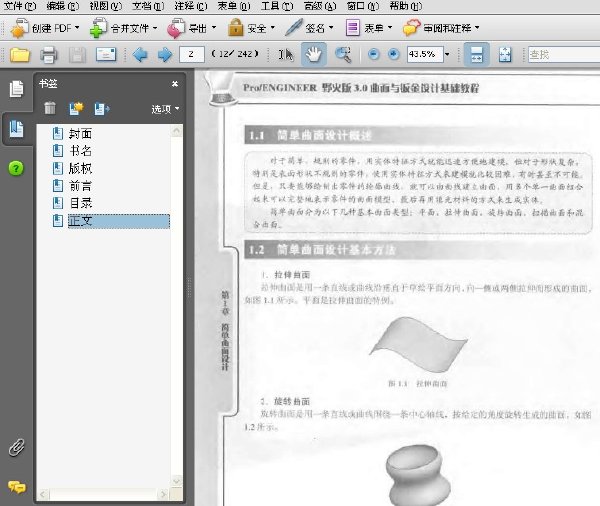Image resolution: width=600 pixels, height=506 pixels.
Task: Click bookmark panel scroll left arrow
Action: tap(43, 495)
